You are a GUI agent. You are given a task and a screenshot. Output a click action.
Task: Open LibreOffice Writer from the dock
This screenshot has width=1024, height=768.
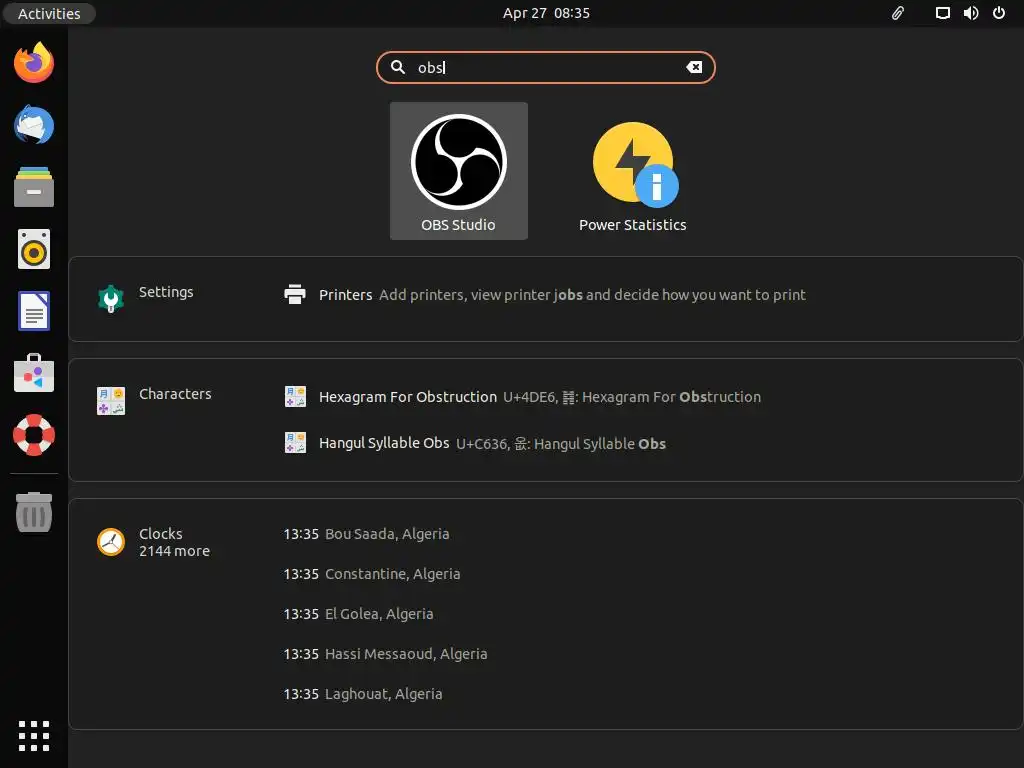tap(34, 311)
